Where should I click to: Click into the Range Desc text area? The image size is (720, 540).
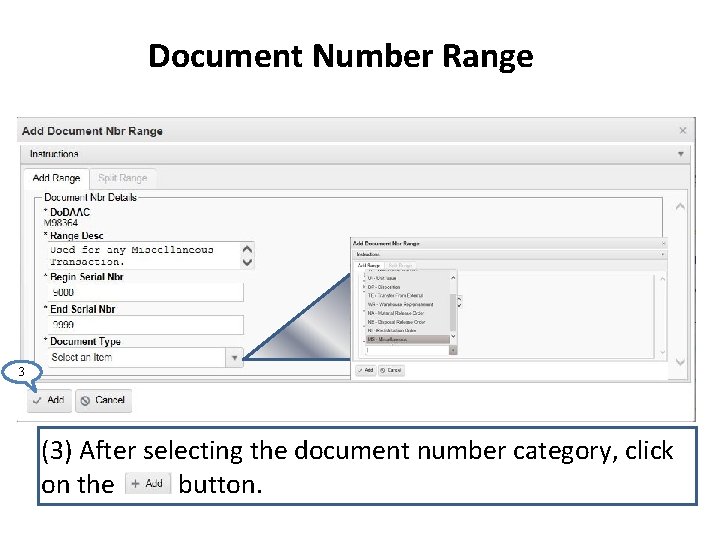(144, 256)
